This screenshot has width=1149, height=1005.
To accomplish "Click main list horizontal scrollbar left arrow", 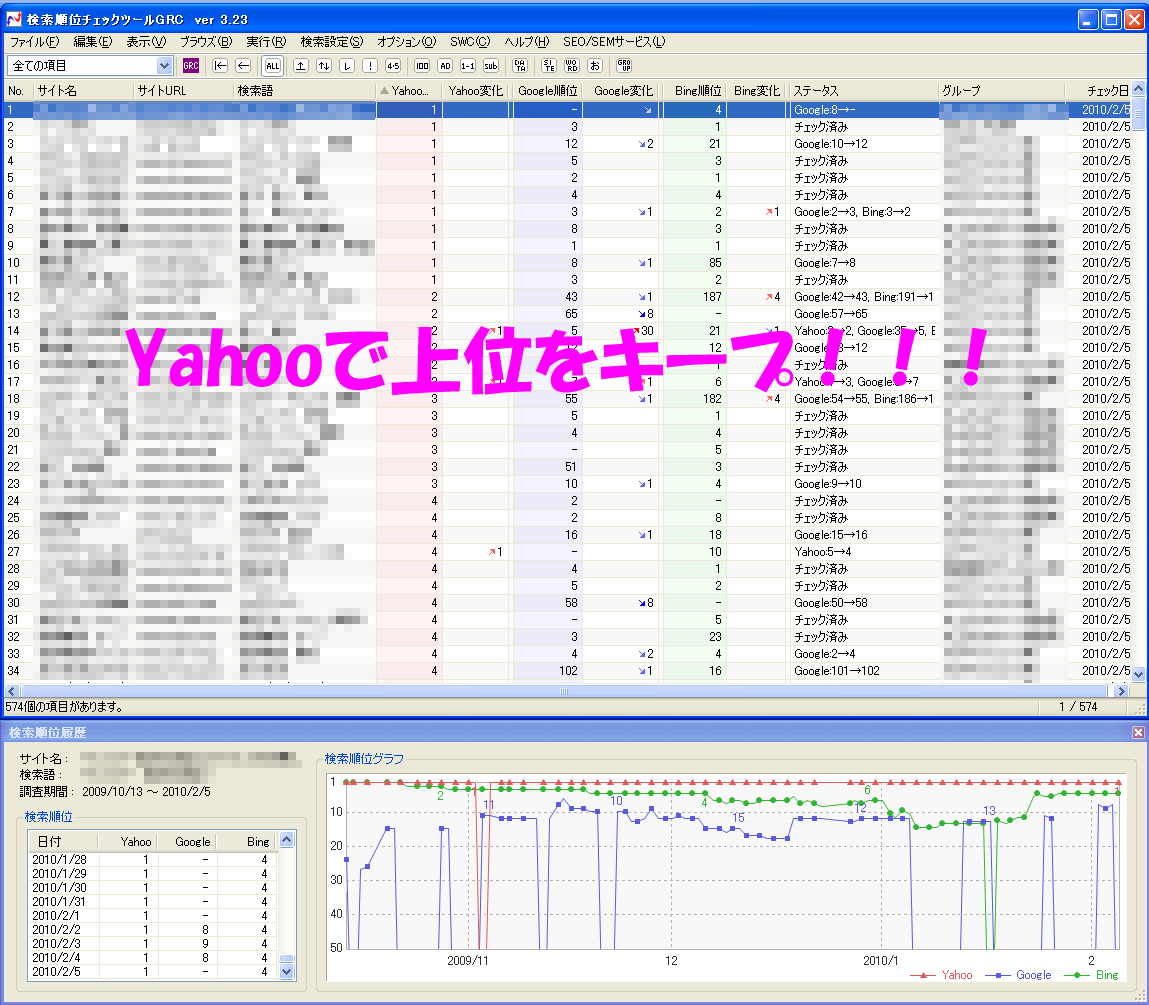I will [x=11, y=691].
